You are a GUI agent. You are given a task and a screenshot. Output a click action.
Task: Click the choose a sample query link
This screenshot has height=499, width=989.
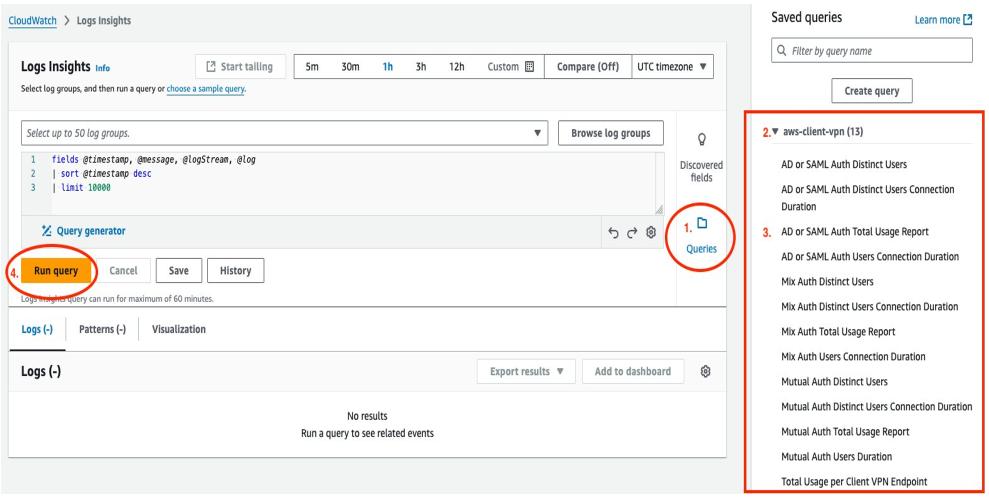pos(205,89)
